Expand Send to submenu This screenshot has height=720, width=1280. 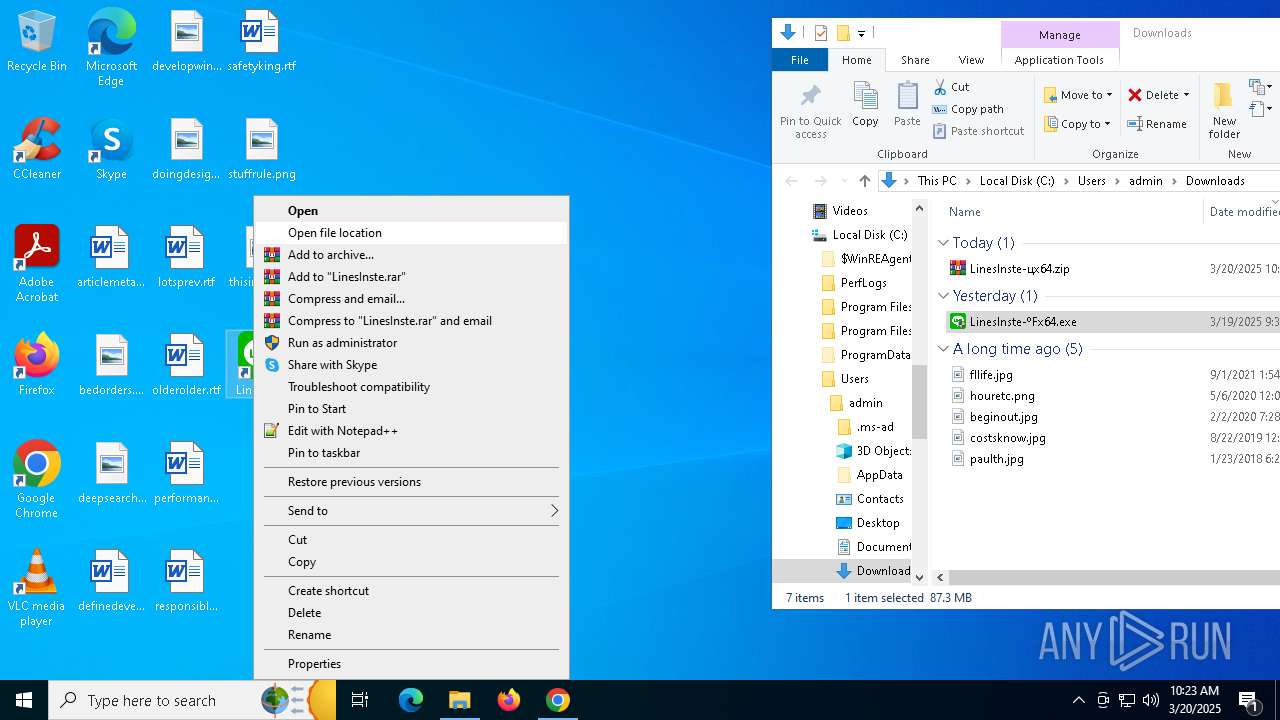point(411,511)
